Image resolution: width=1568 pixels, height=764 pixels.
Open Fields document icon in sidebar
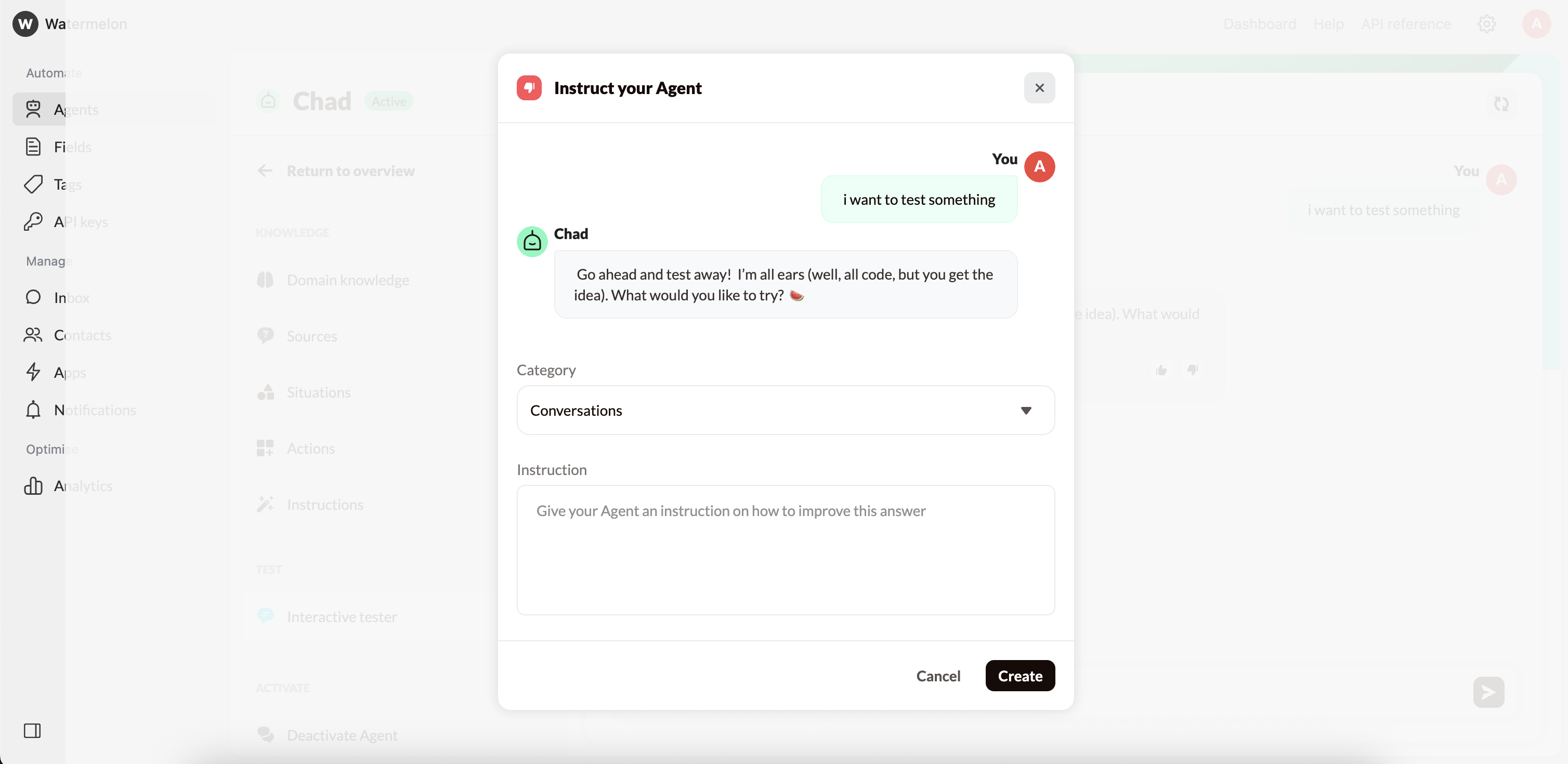[33, 147]
